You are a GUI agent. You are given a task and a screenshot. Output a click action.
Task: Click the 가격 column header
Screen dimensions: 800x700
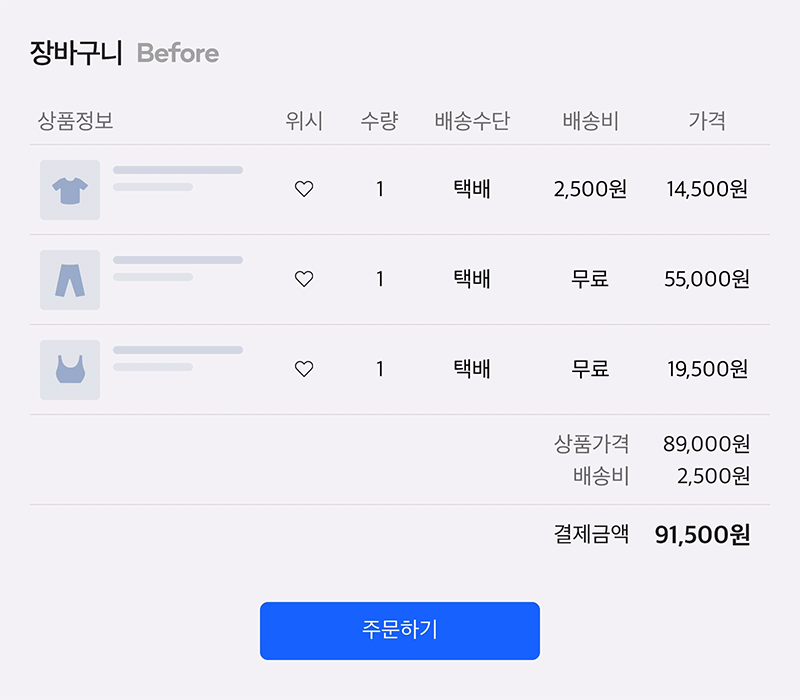click(707, 122)
